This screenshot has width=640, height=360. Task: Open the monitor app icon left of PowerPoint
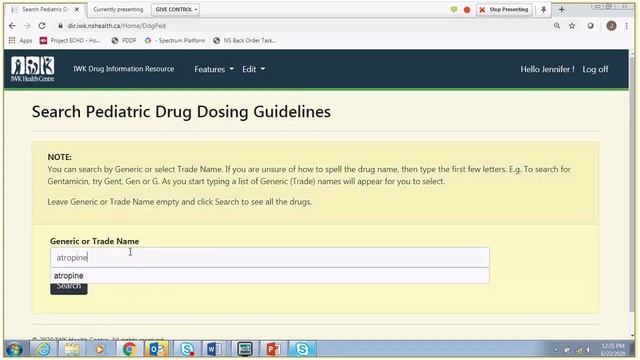pyautogui.click(x=245, y=349)
